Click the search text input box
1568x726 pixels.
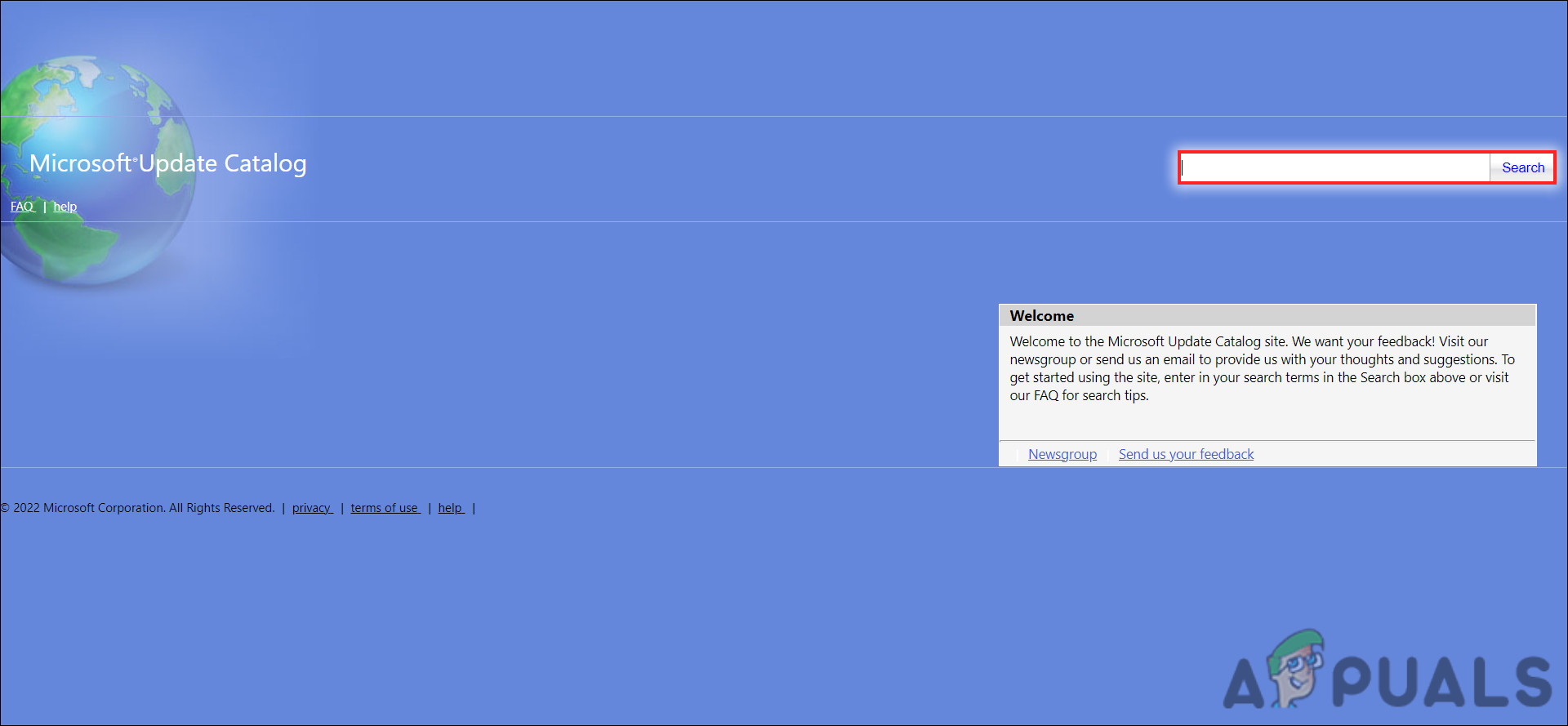point(1335,167)
